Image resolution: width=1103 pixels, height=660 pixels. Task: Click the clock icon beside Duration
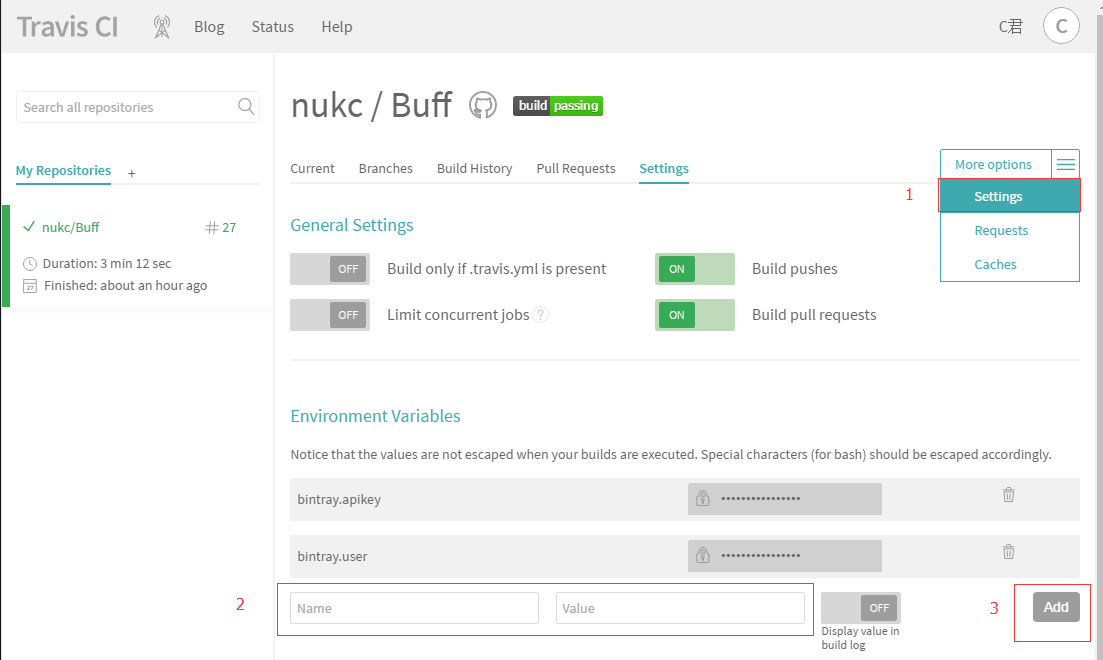tap(30, 264)
